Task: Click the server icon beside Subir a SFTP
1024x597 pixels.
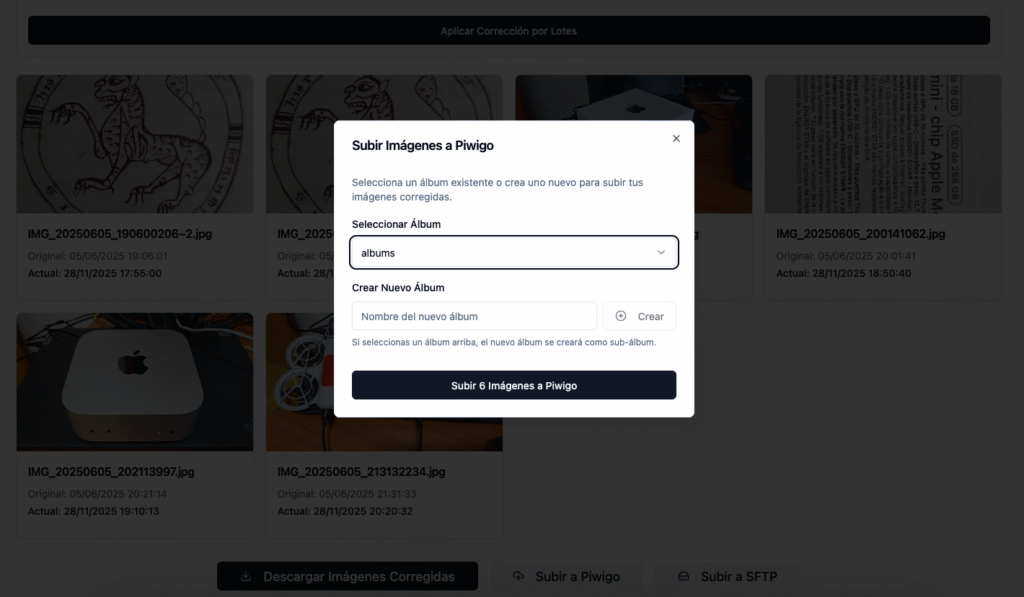Action: [x=684, y=576]
